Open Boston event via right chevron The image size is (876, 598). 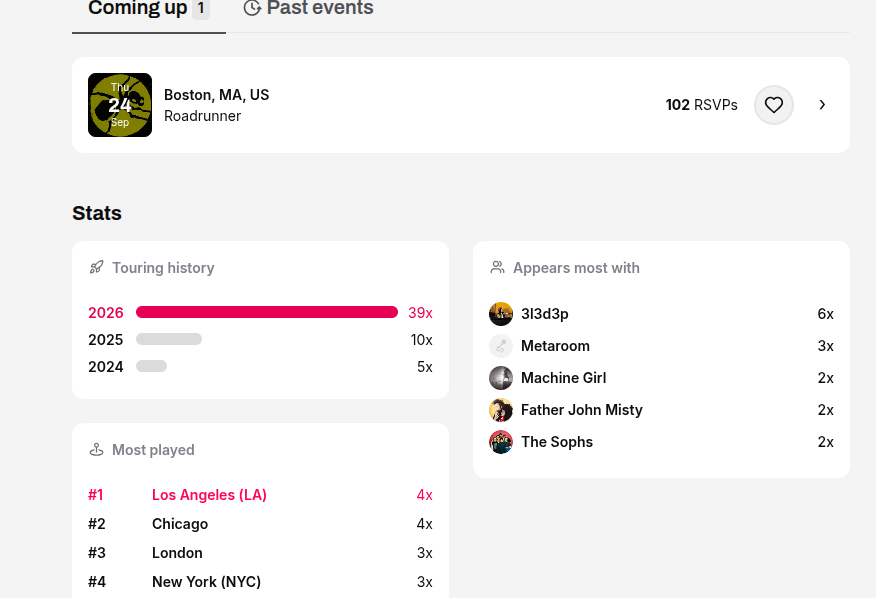point(822,105)
